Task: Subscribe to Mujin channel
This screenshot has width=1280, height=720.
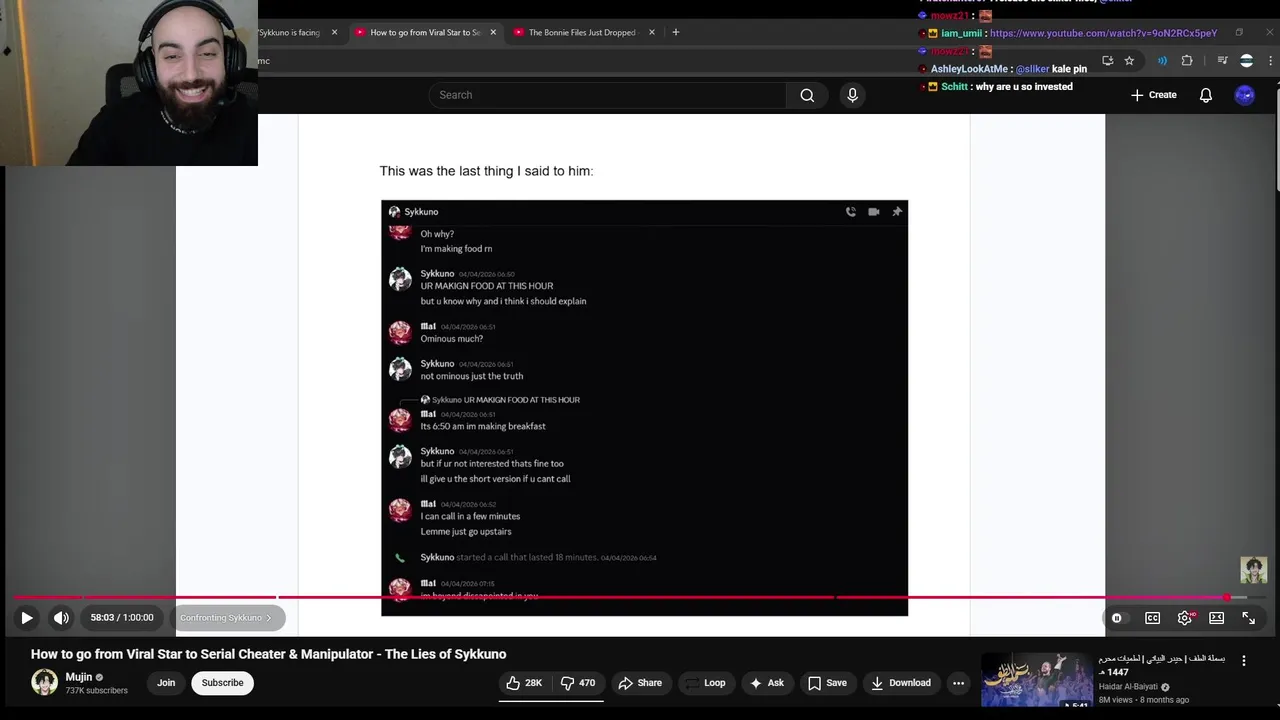Action: coord(222,683)
